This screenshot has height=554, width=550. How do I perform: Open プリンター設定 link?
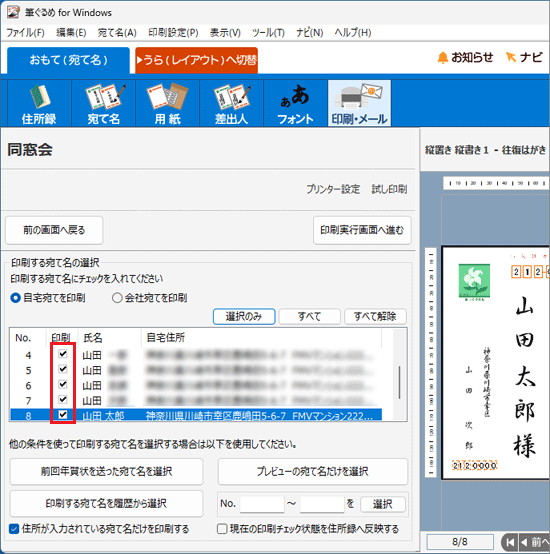point(333,189)
